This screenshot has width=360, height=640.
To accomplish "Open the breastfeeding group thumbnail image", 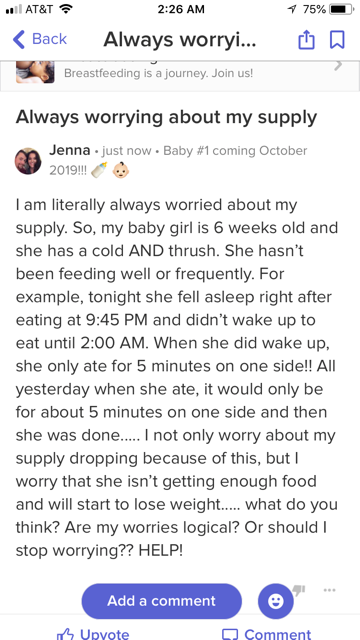I will (35, 72).
